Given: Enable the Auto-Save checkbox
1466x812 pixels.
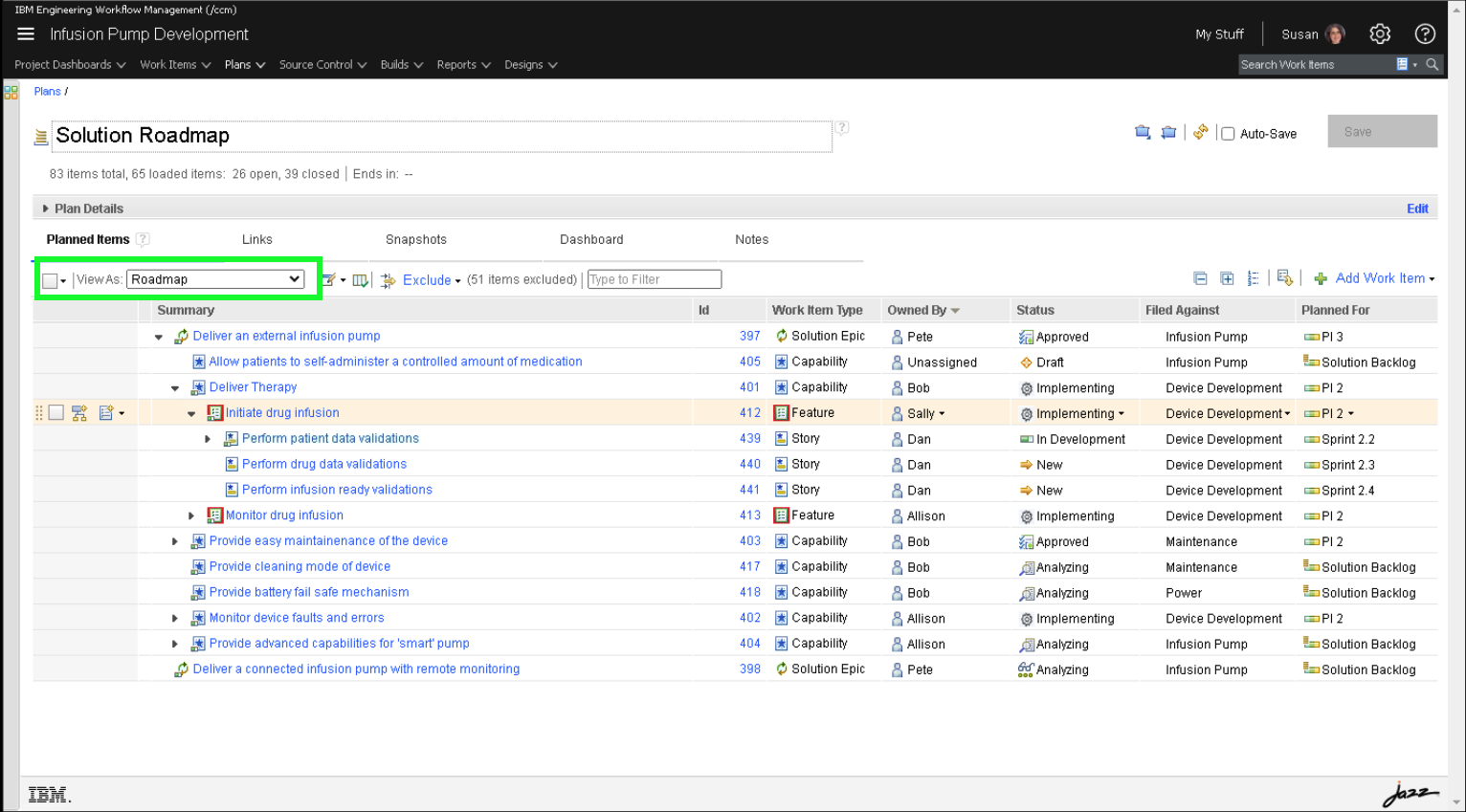Looking at the screenshot, I should point(1228,134).
